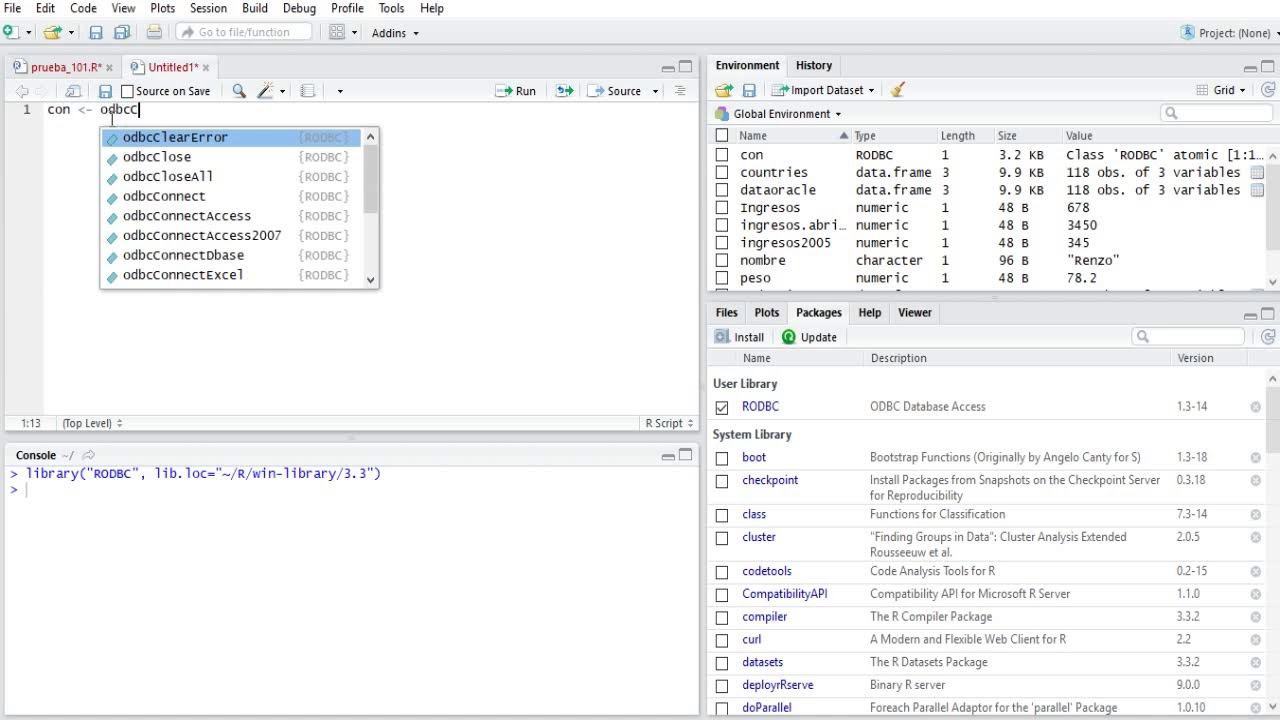The width and height of the screenshot is (1280, 720).
Task: Click the Run button
Action: tap(516, 91)
